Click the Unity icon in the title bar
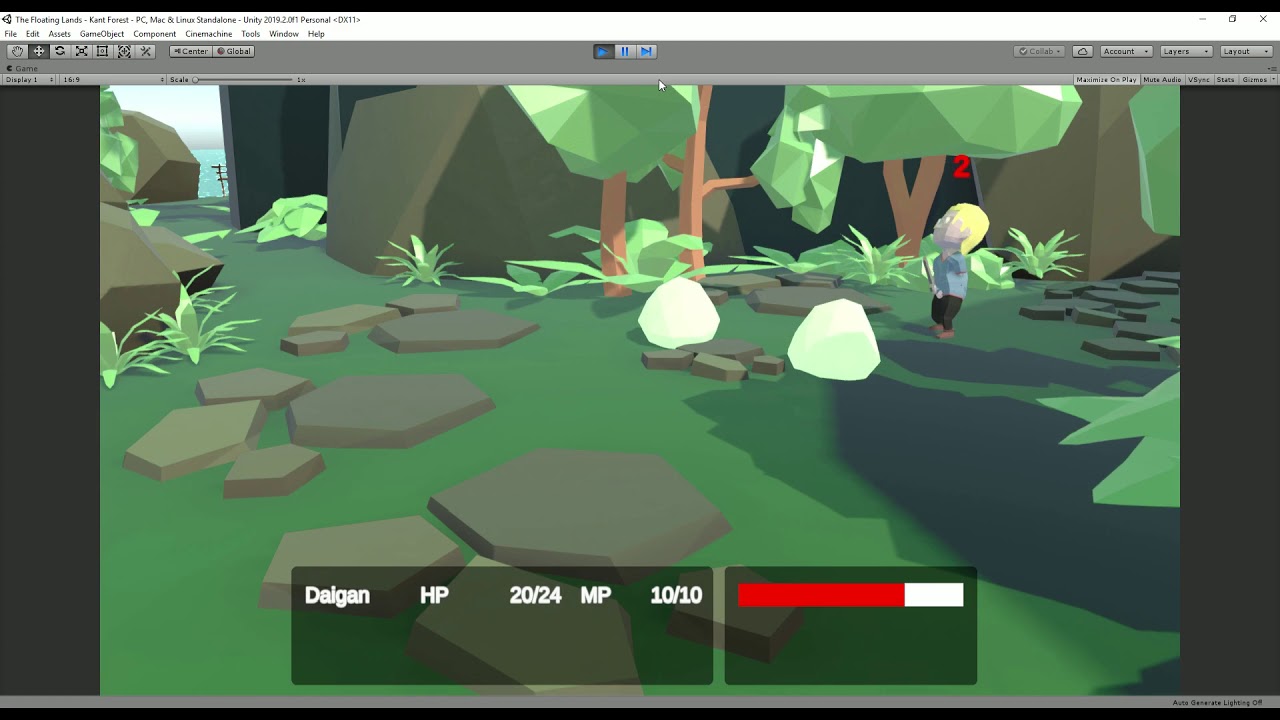This screenshot has height=720, width=1280. point(7,19)
